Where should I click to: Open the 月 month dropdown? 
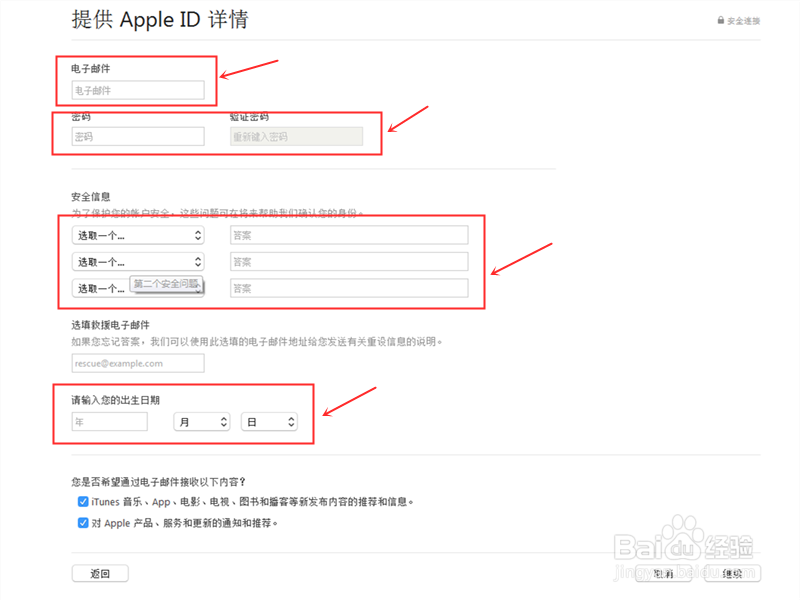coord(202,422)
